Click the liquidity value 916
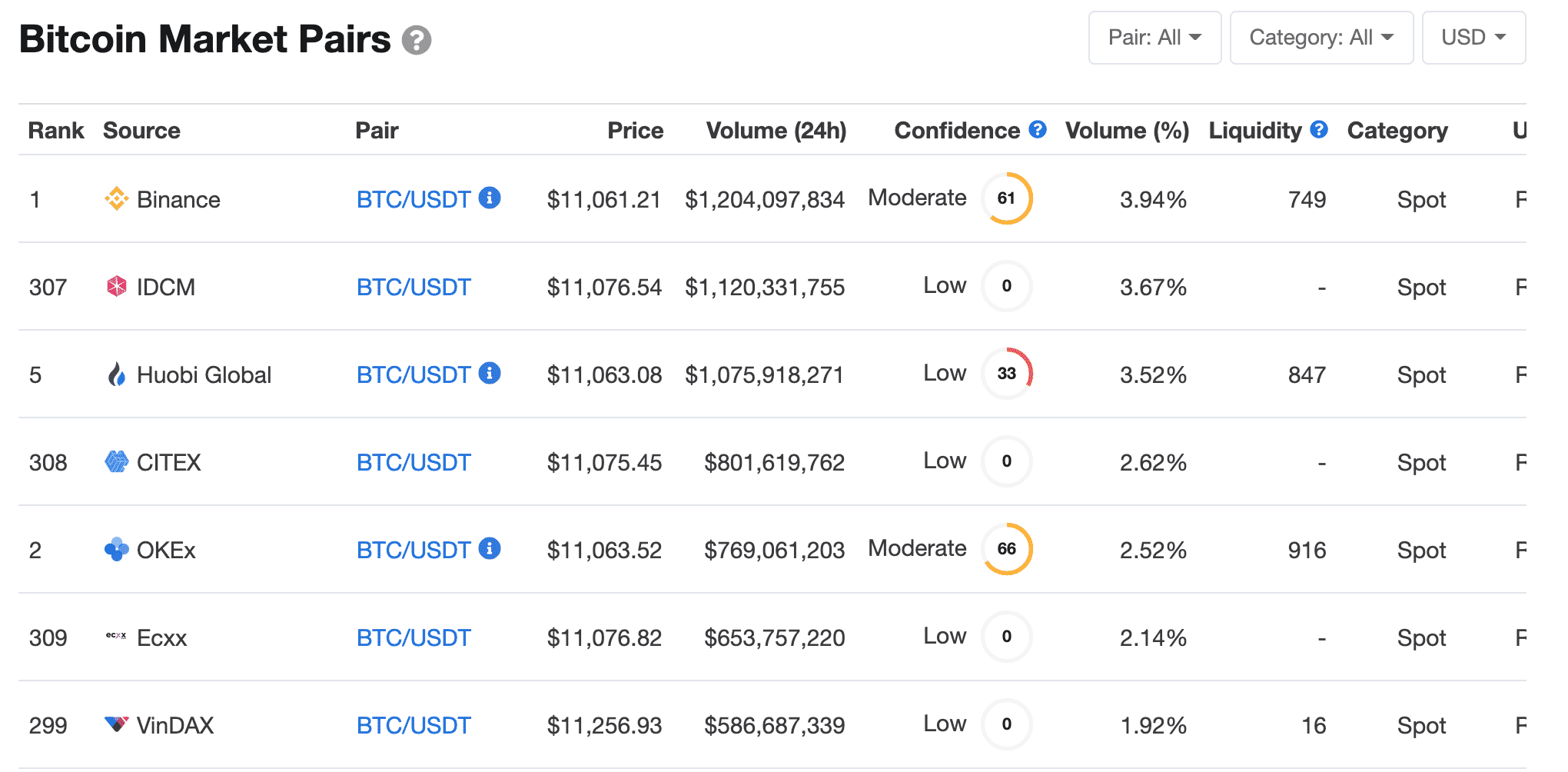 (x=1307, y=551)
